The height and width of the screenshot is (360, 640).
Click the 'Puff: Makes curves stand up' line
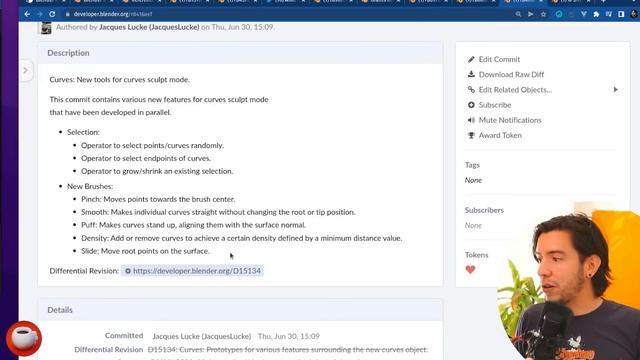(193, 225)
